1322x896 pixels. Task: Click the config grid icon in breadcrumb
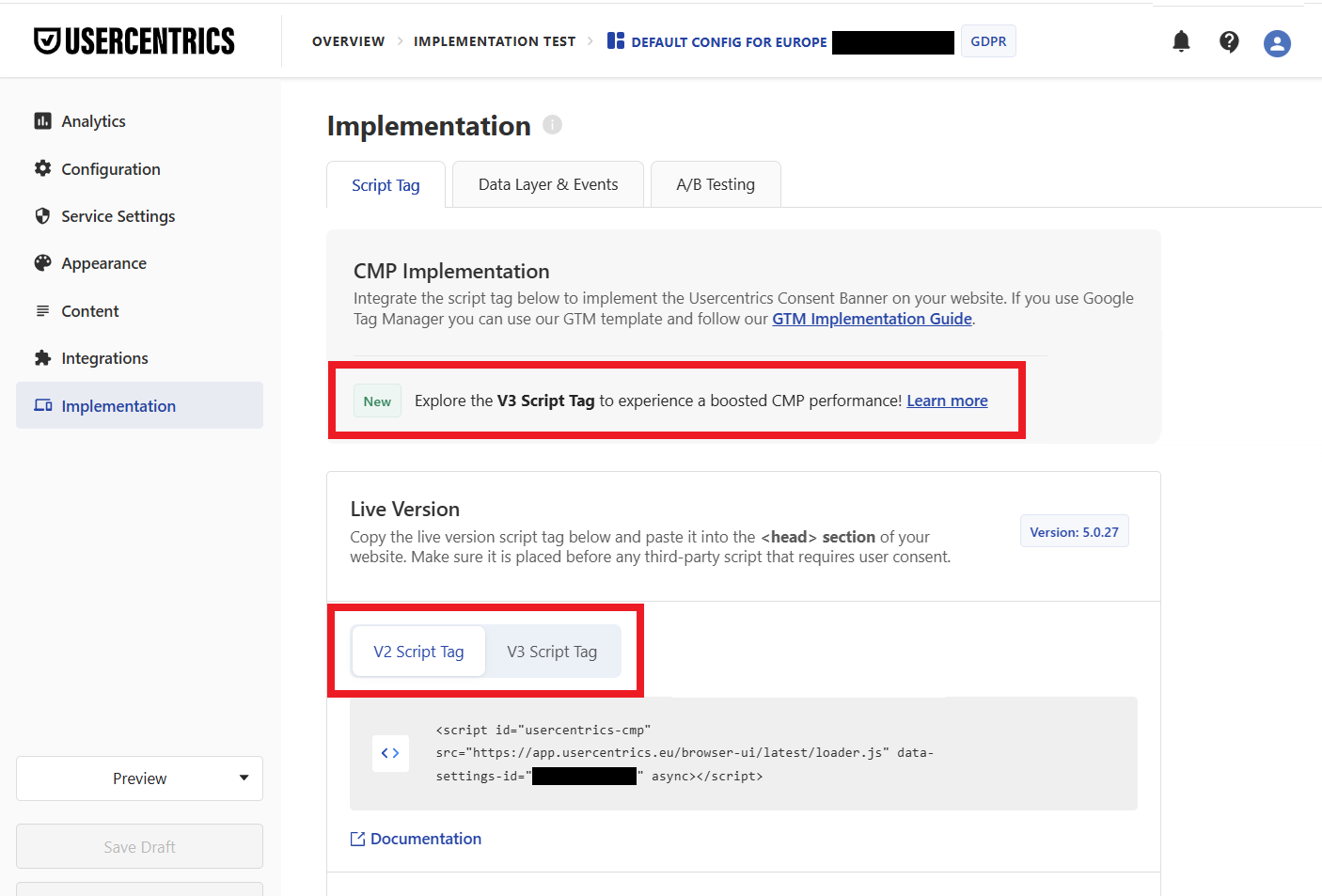coord(616,40)
